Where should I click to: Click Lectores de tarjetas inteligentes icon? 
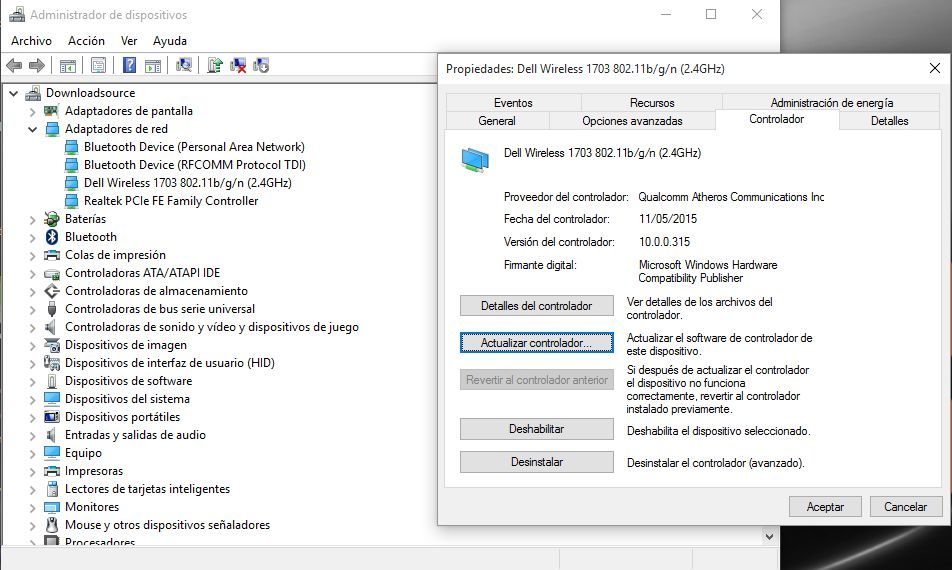pyautogui.click(x=52, y=489)
